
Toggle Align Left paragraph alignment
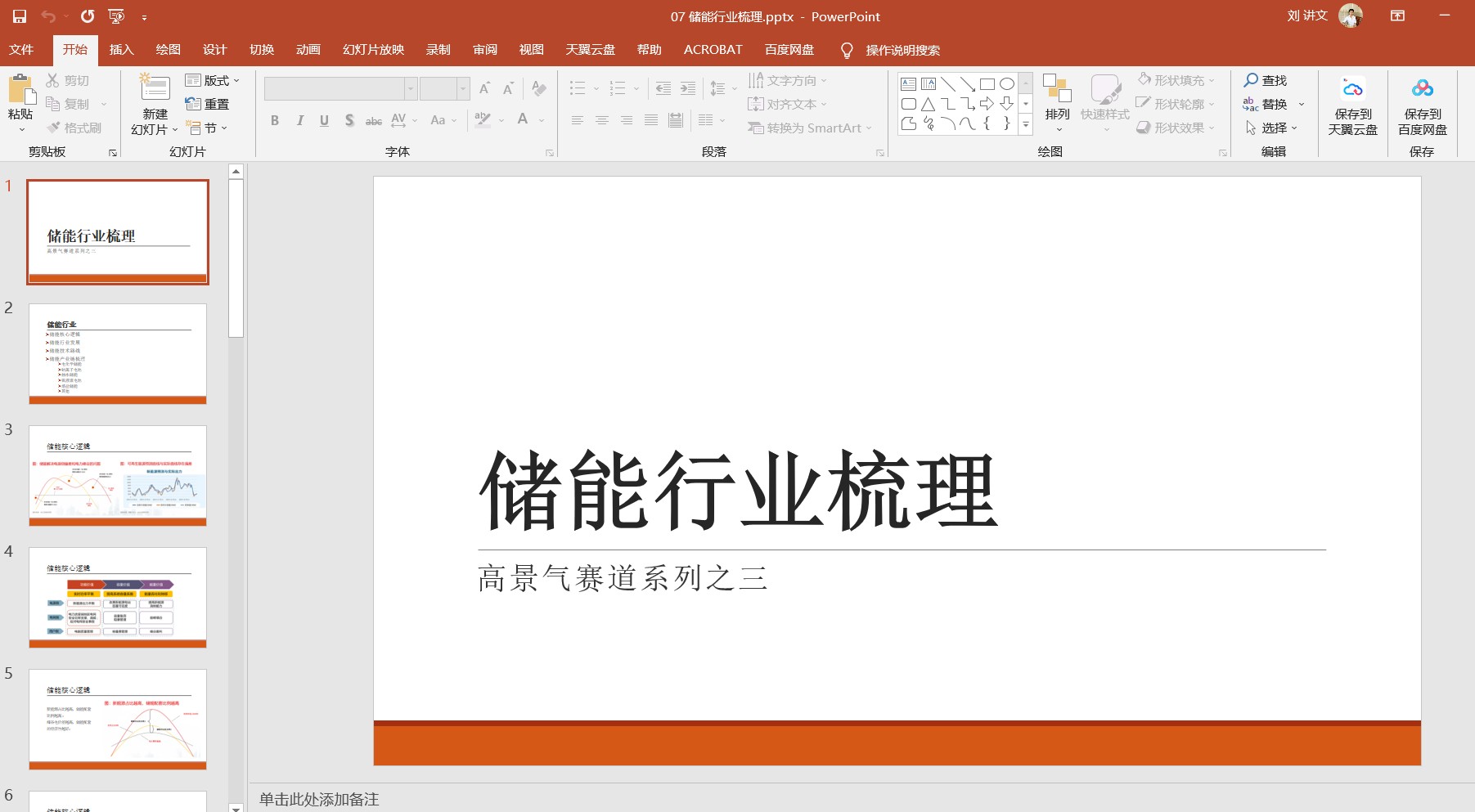[577, 120]
